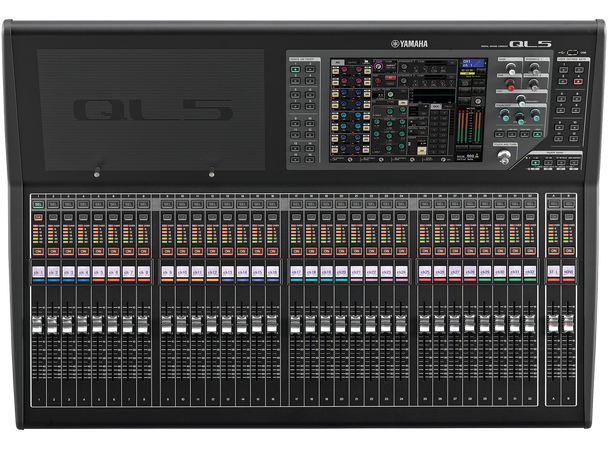Toggle the ON key for ch 9
The height and width of the screenshot is (450, 610).
[167, 251]
